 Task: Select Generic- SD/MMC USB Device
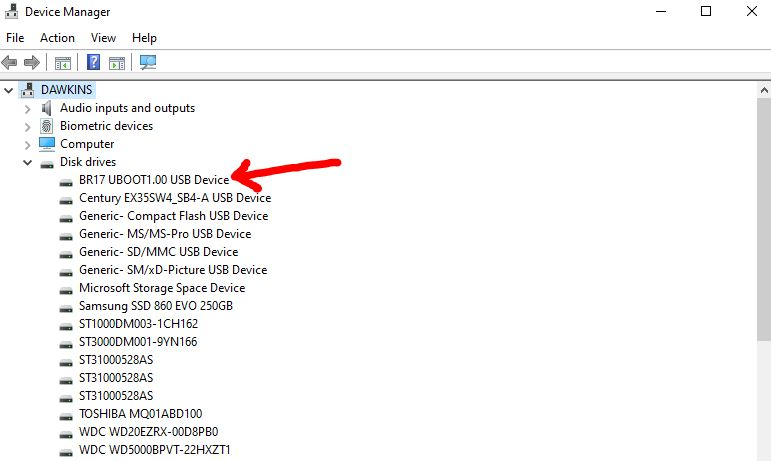158,252
